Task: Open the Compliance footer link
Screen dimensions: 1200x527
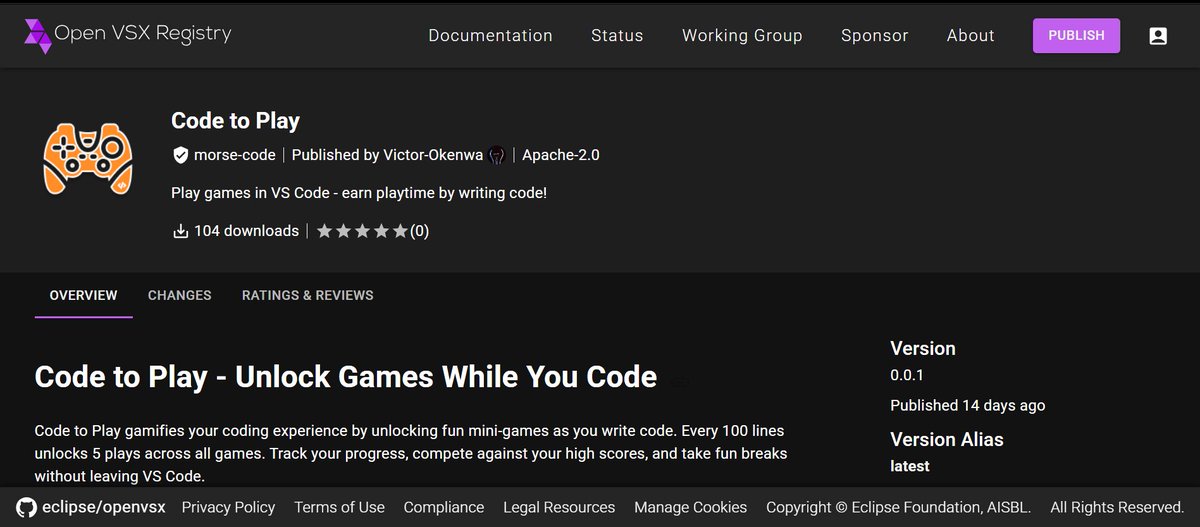Action: click(444, 507)
